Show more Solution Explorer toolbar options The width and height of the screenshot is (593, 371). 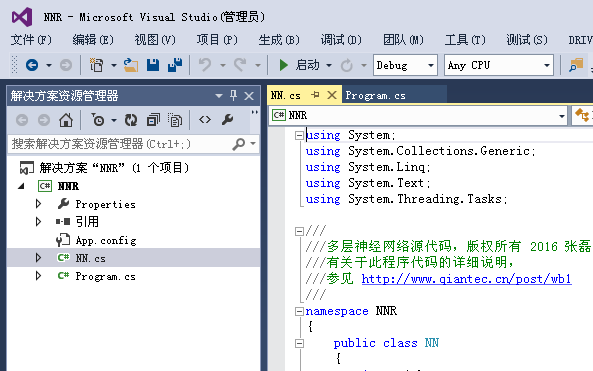point(255,112)
